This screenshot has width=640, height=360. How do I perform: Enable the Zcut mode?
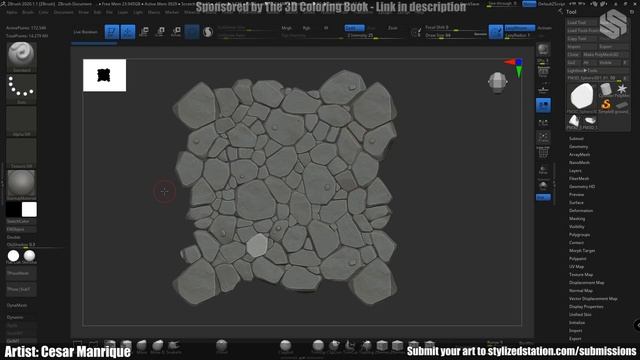(x=393, y=28)
